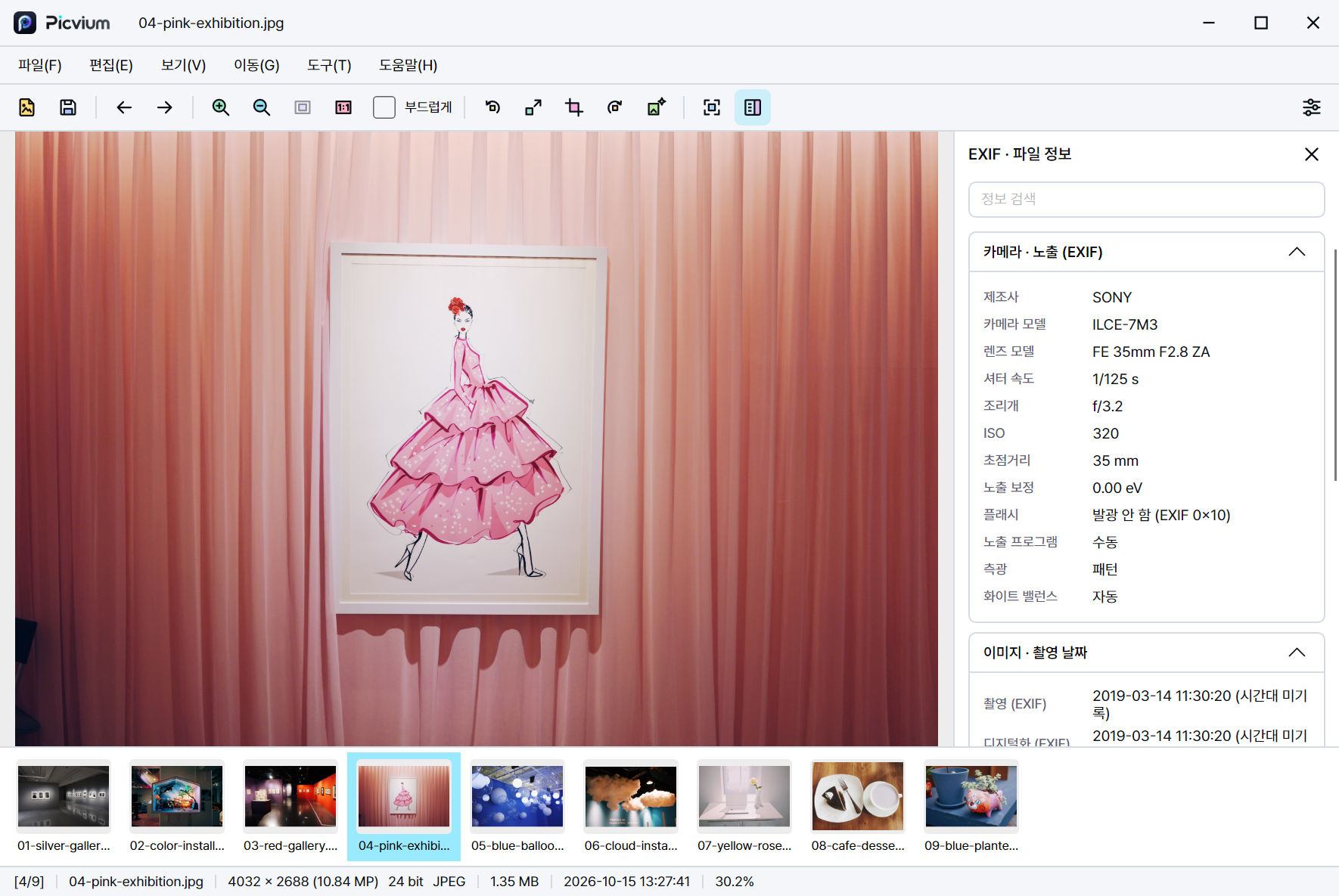Screen dimensions: 1339x896
Task: Save the image using the floppy icon
Action: tap(68, 107)
